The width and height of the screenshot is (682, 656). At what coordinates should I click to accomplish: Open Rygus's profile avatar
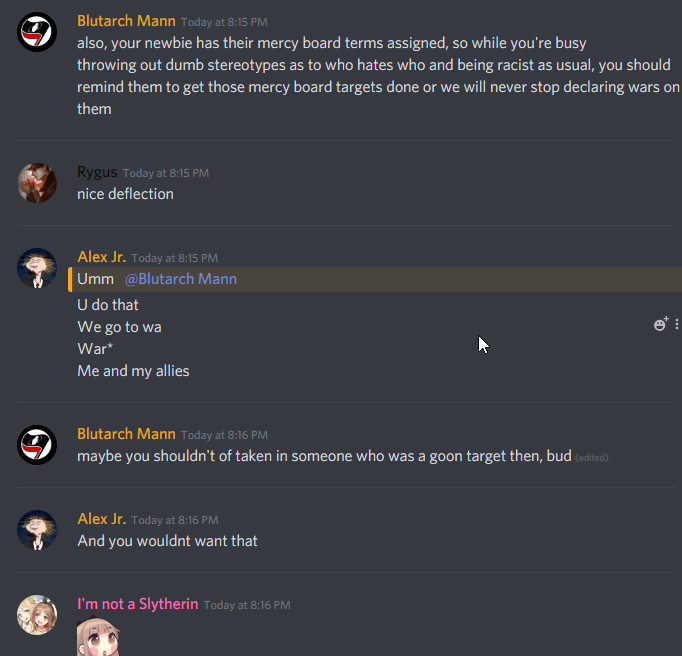(x=37, y=183)
